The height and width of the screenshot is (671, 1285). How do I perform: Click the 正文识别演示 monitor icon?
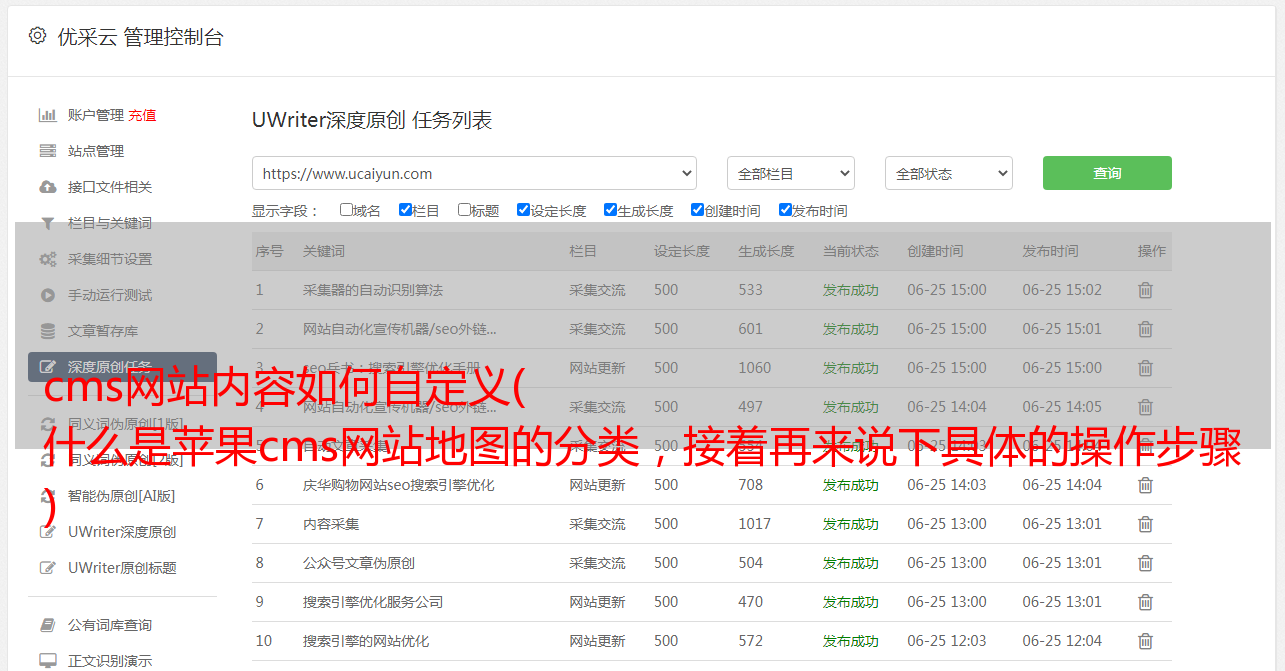(x=47, y=661)
